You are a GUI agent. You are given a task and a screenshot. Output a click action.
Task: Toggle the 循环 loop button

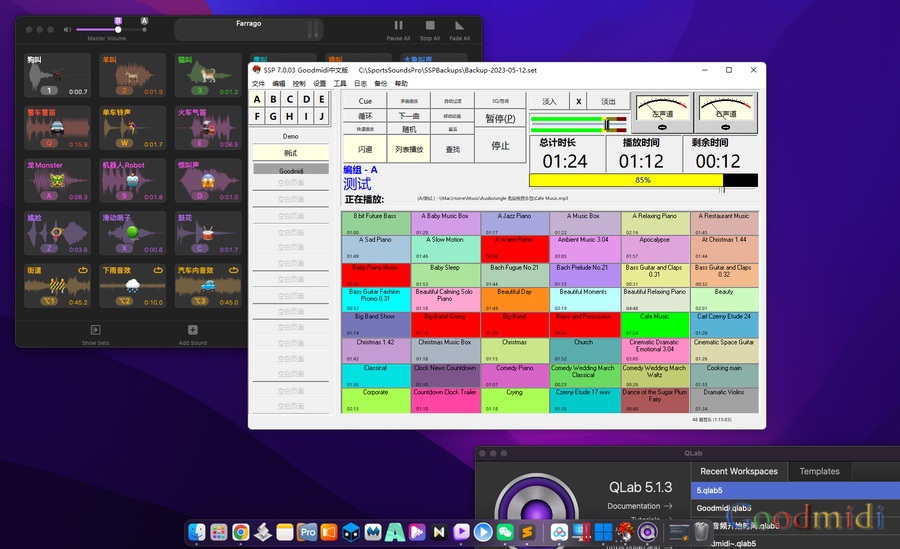364,115
